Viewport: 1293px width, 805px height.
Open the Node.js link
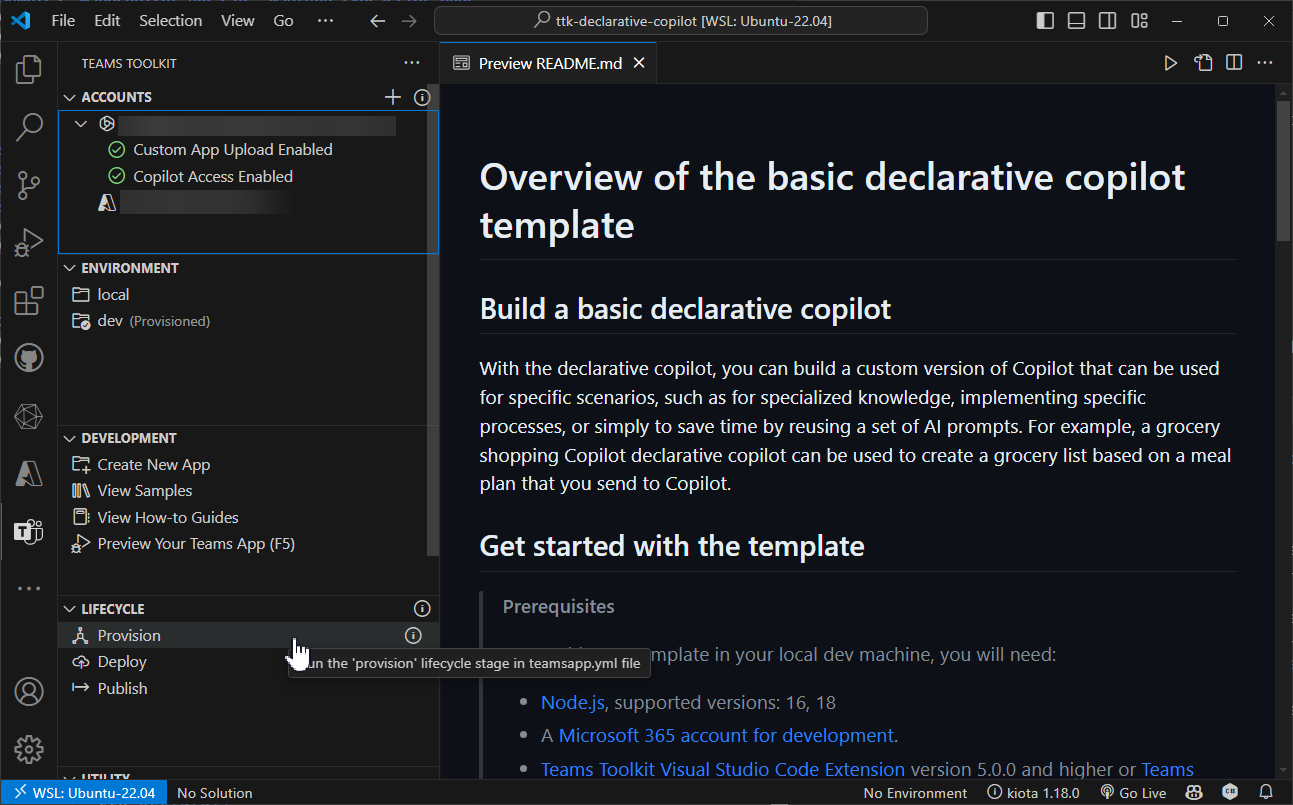[572, 703]
